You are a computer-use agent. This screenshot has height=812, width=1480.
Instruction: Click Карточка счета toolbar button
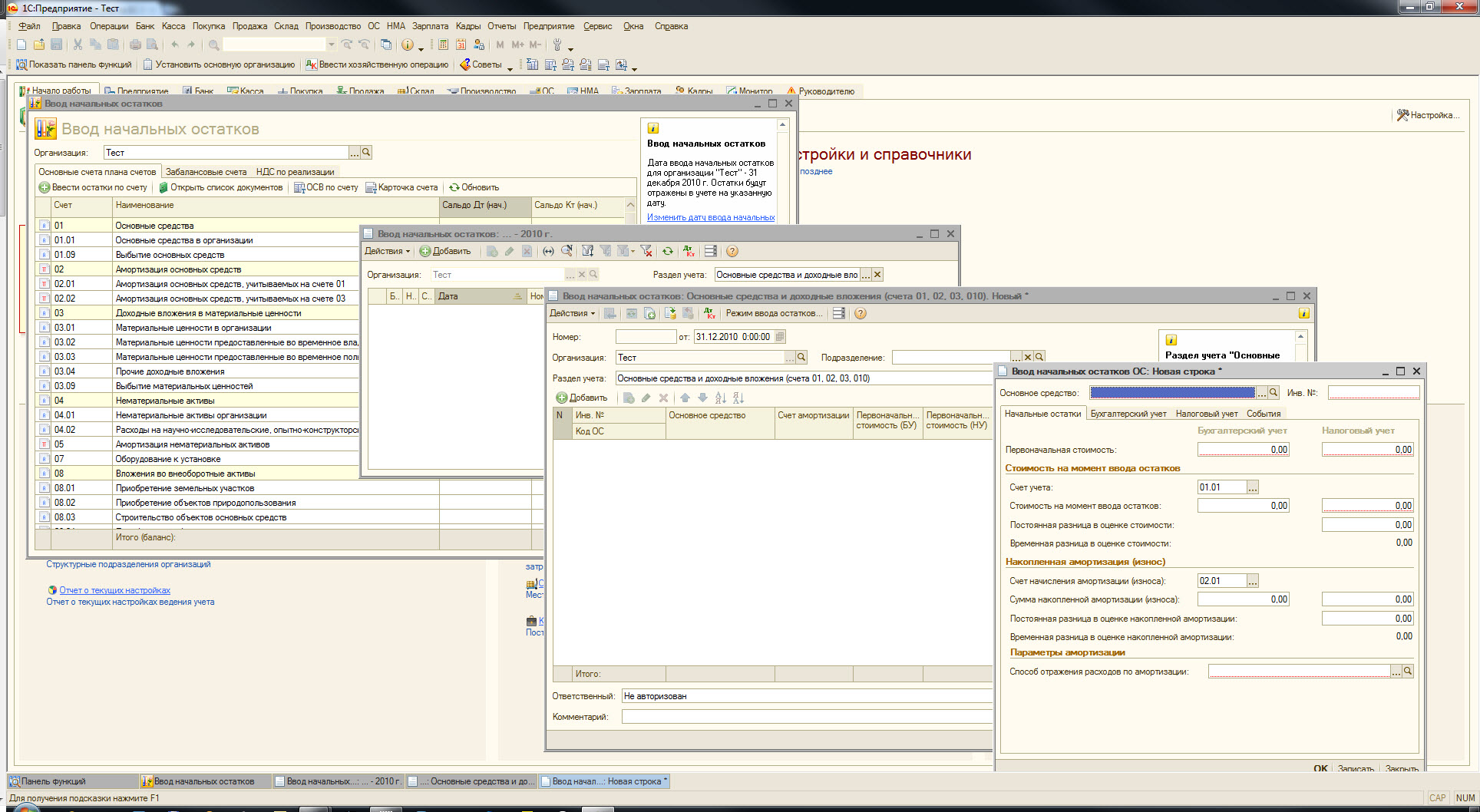pos(401,187)
